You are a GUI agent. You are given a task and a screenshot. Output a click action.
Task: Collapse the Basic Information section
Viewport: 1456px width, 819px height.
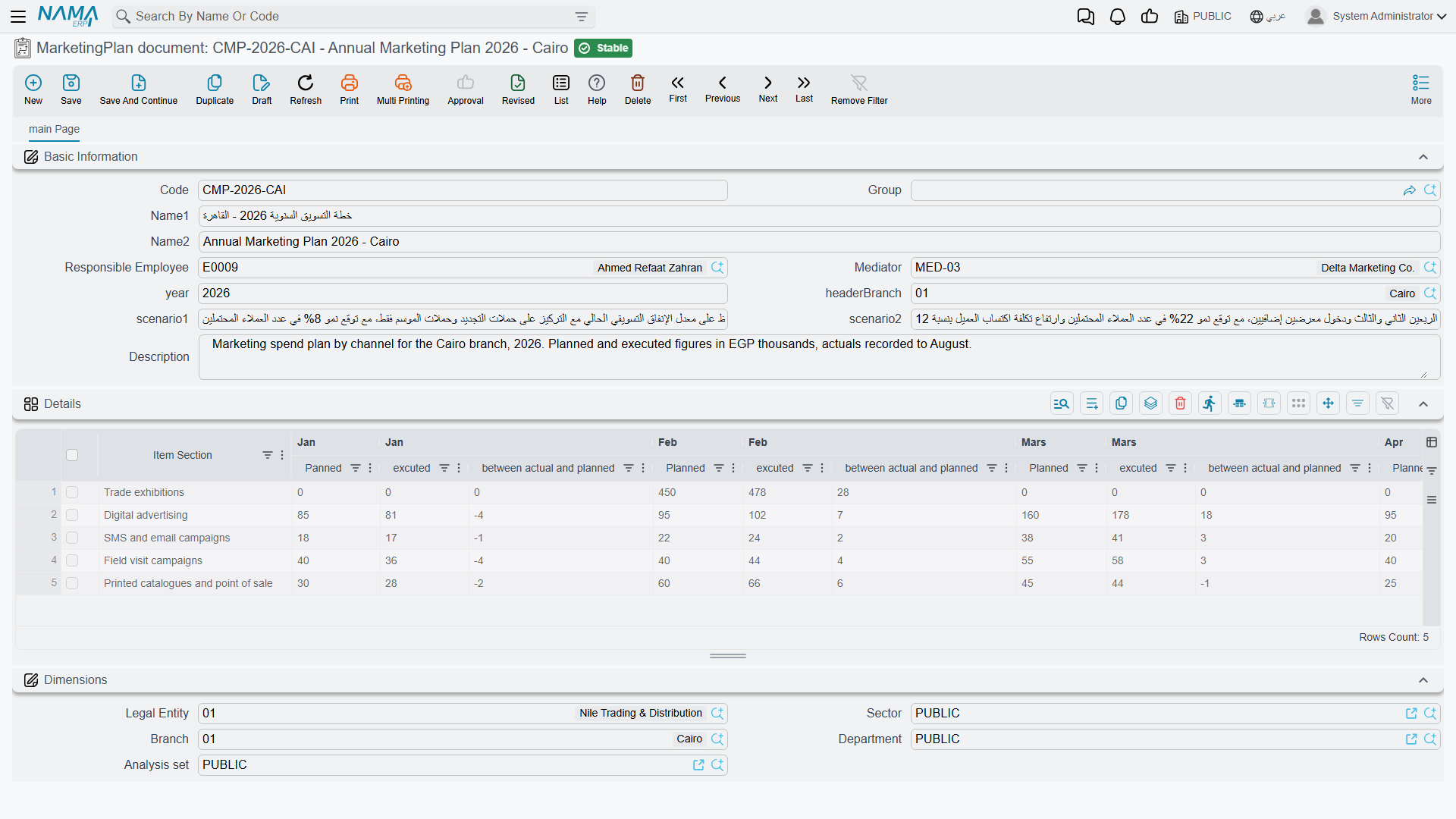point(1423,157)
